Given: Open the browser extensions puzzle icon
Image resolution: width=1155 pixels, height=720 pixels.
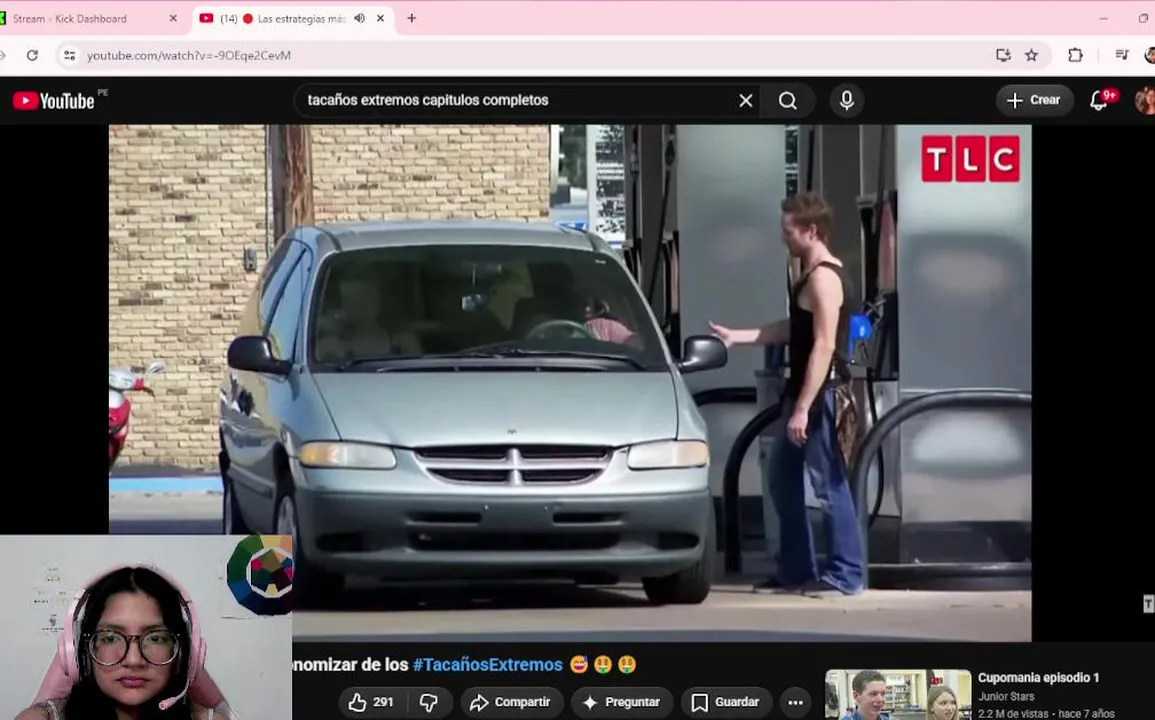Looking at the screenshot, I should tap(1075, 55).
